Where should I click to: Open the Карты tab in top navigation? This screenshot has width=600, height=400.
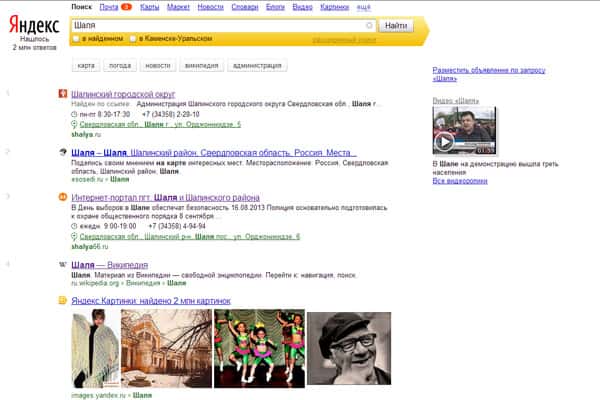149,7
